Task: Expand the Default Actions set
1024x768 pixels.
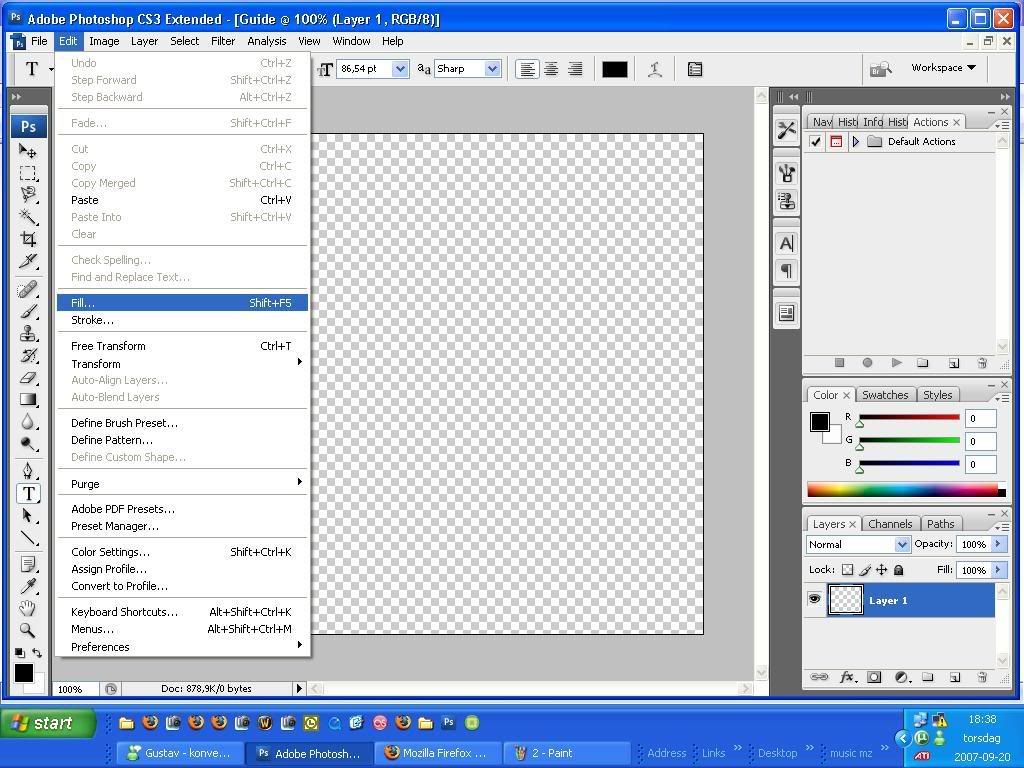Action: tap(856, 141)
